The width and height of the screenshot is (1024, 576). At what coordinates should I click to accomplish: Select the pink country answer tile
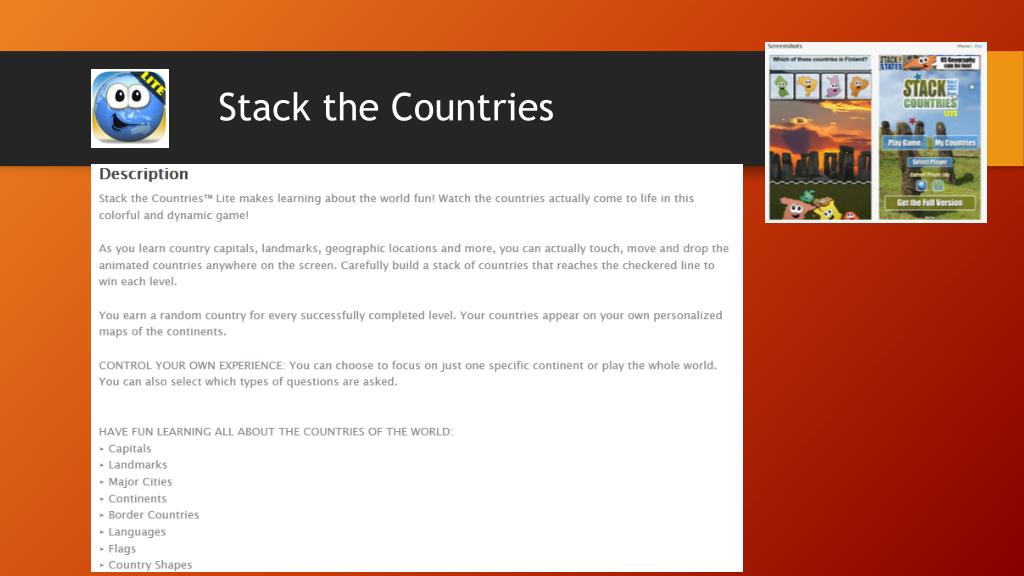(x=833, y=86)
